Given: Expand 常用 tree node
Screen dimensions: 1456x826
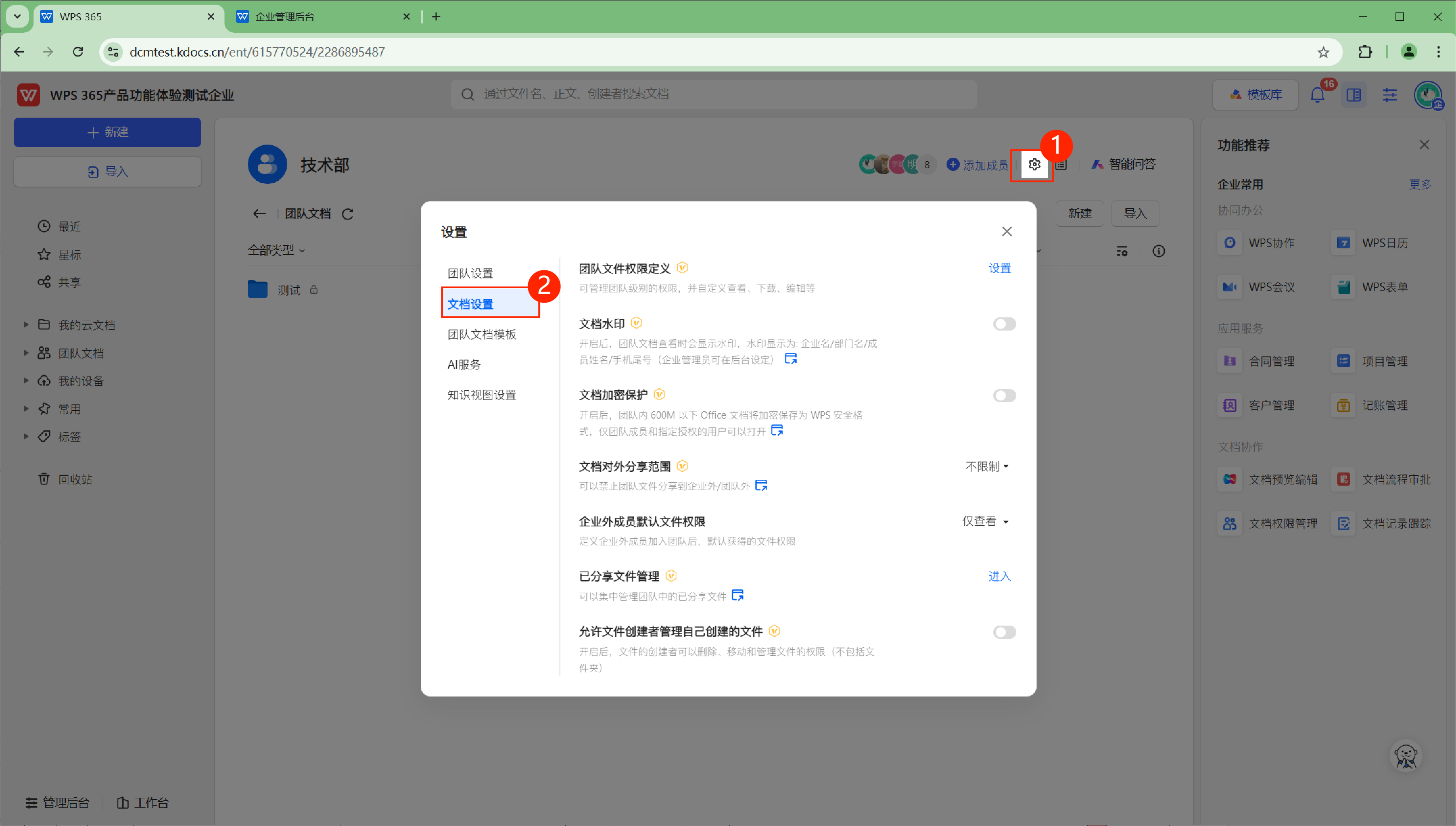Looking at the screenshot, I should pyautogui.click(x=26, y=408).
